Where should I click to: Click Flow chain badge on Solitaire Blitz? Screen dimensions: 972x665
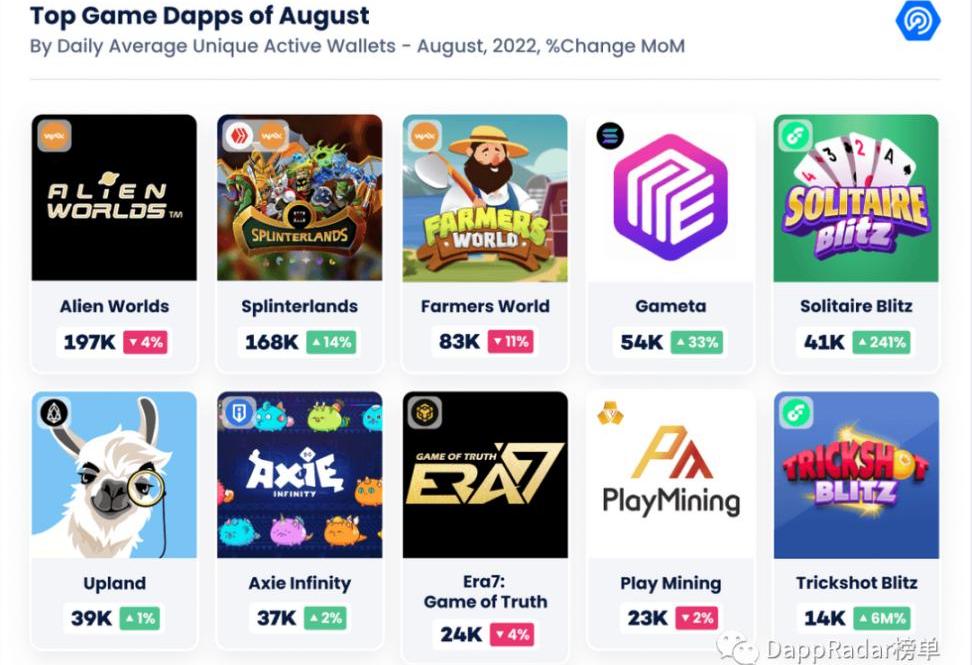pos(795,135)
